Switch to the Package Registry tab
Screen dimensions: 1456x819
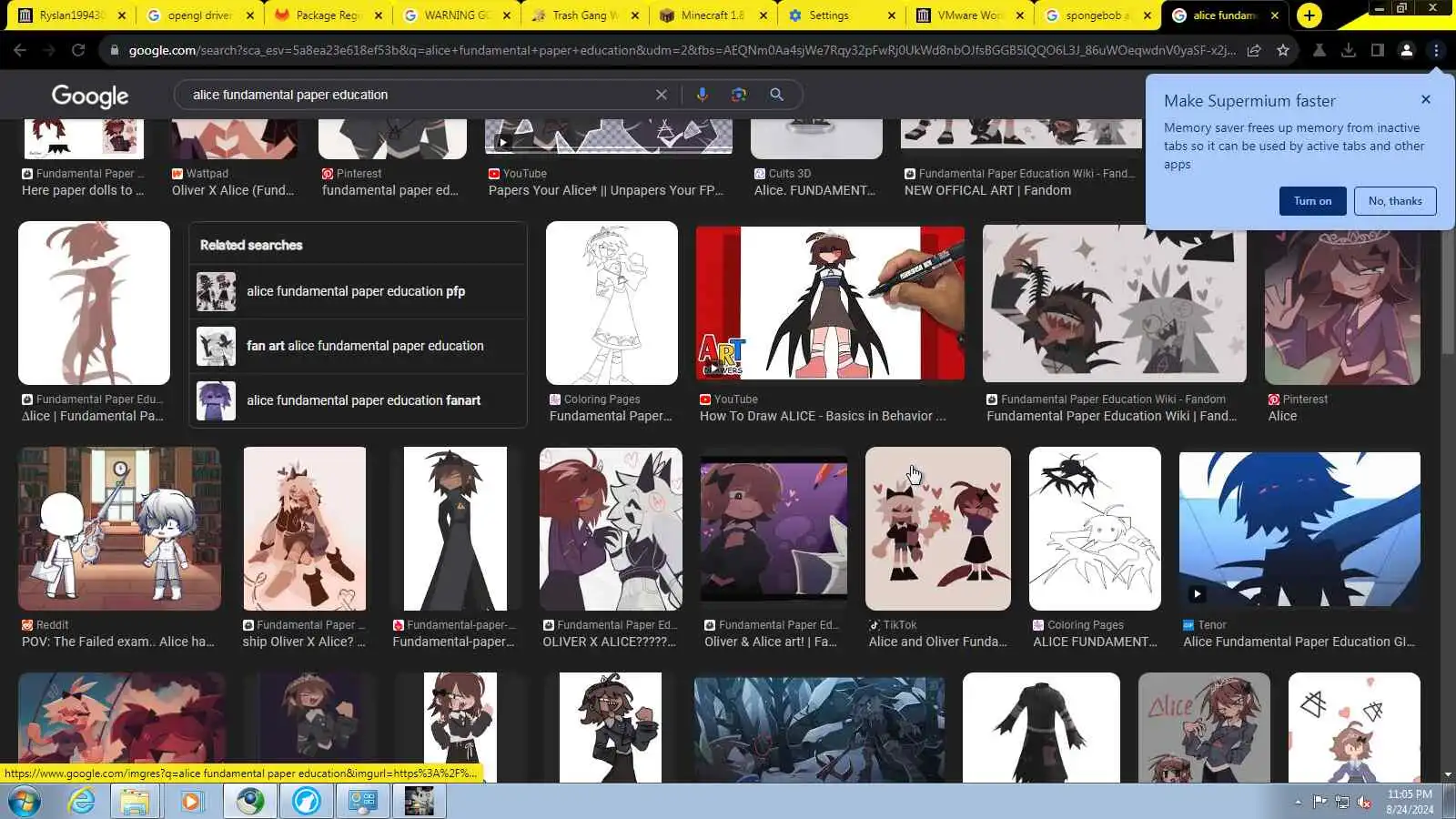click(328, 15)
